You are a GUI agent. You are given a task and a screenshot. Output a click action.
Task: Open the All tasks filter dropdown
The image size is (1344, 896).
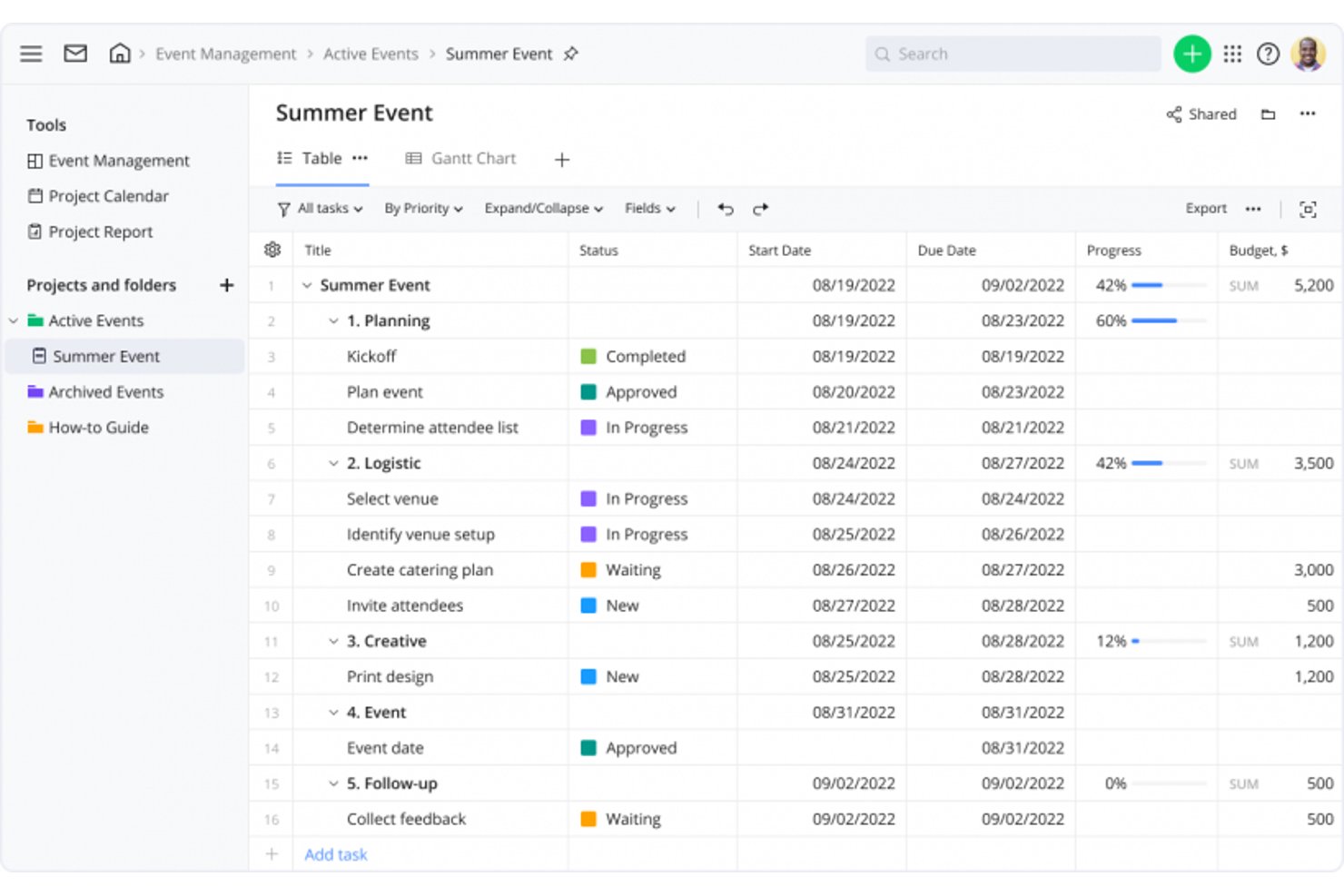pyautogui.click(x=320, y=209)
